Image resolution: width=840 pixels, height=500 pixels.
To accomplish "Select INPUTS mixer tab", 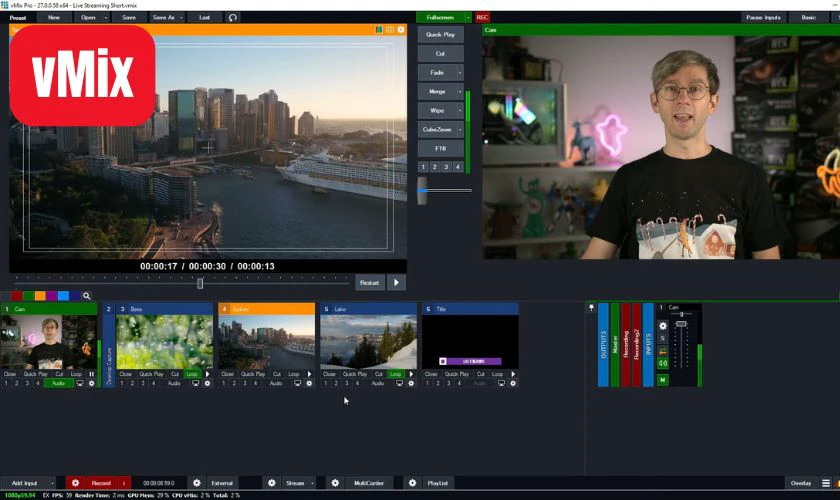I will [648, 345].
